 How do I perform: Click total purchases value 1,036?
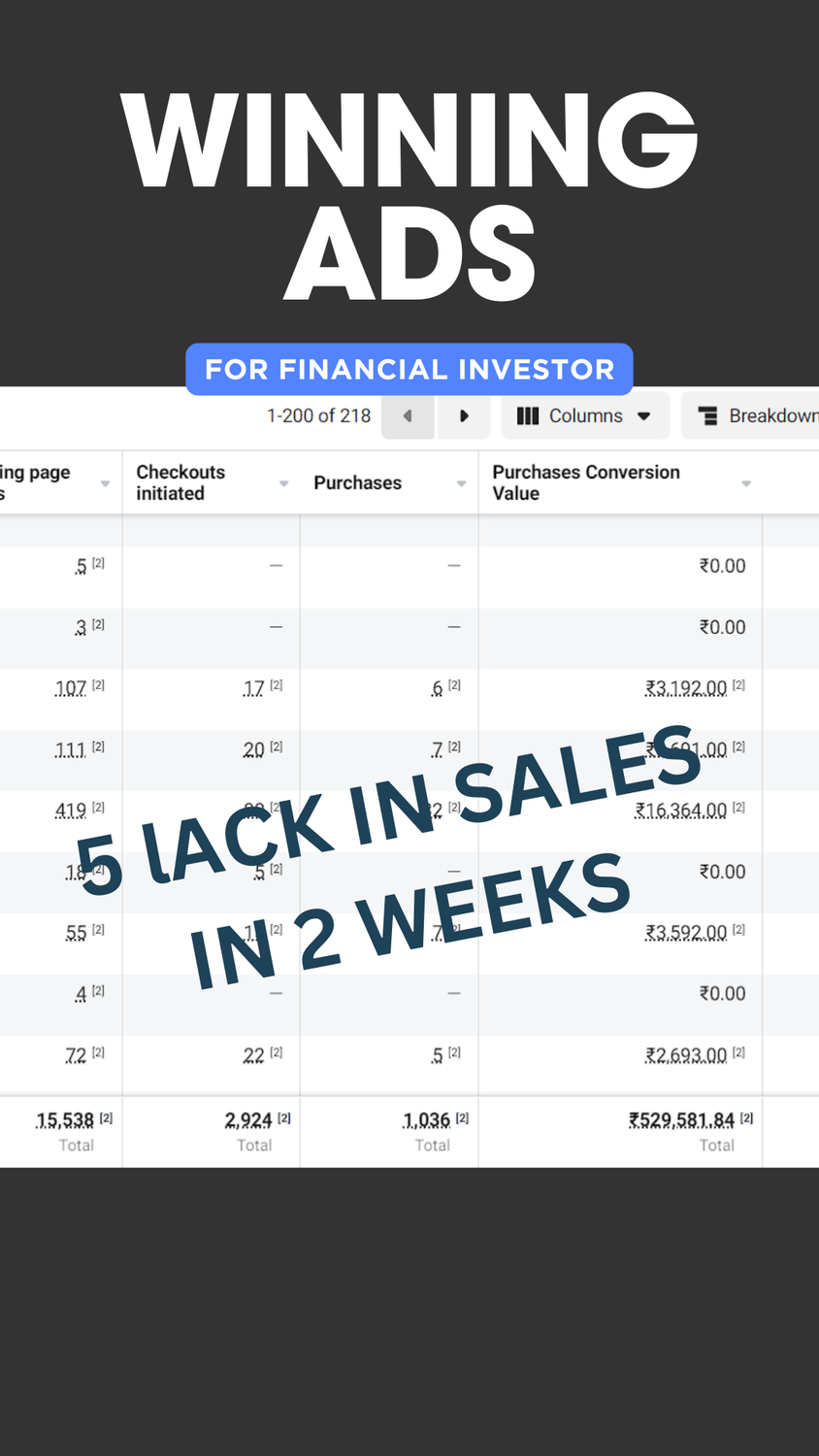(x=427, y=1120)
